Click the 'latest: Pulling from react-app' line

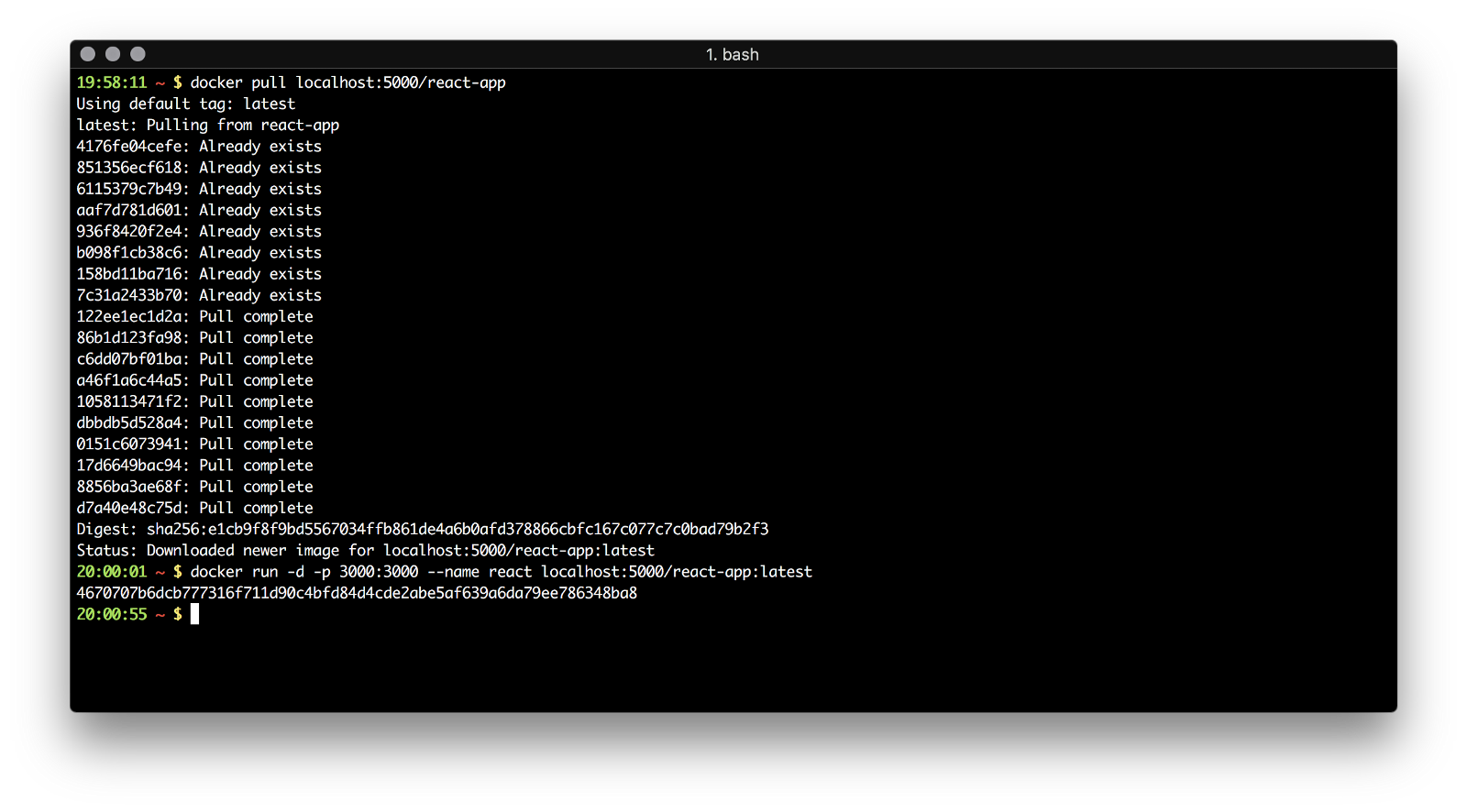pos(207,126)
